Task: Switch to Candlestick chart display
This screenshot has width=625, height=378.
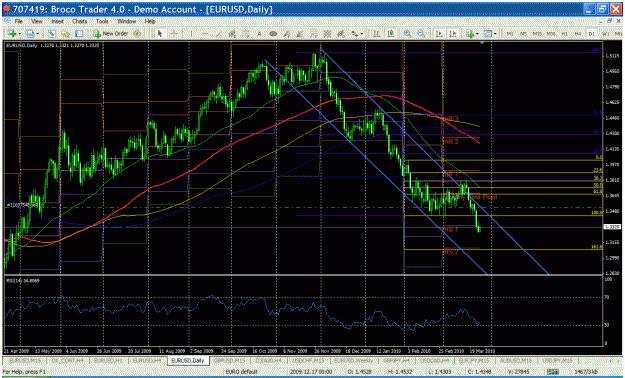Action: [390, 34]
